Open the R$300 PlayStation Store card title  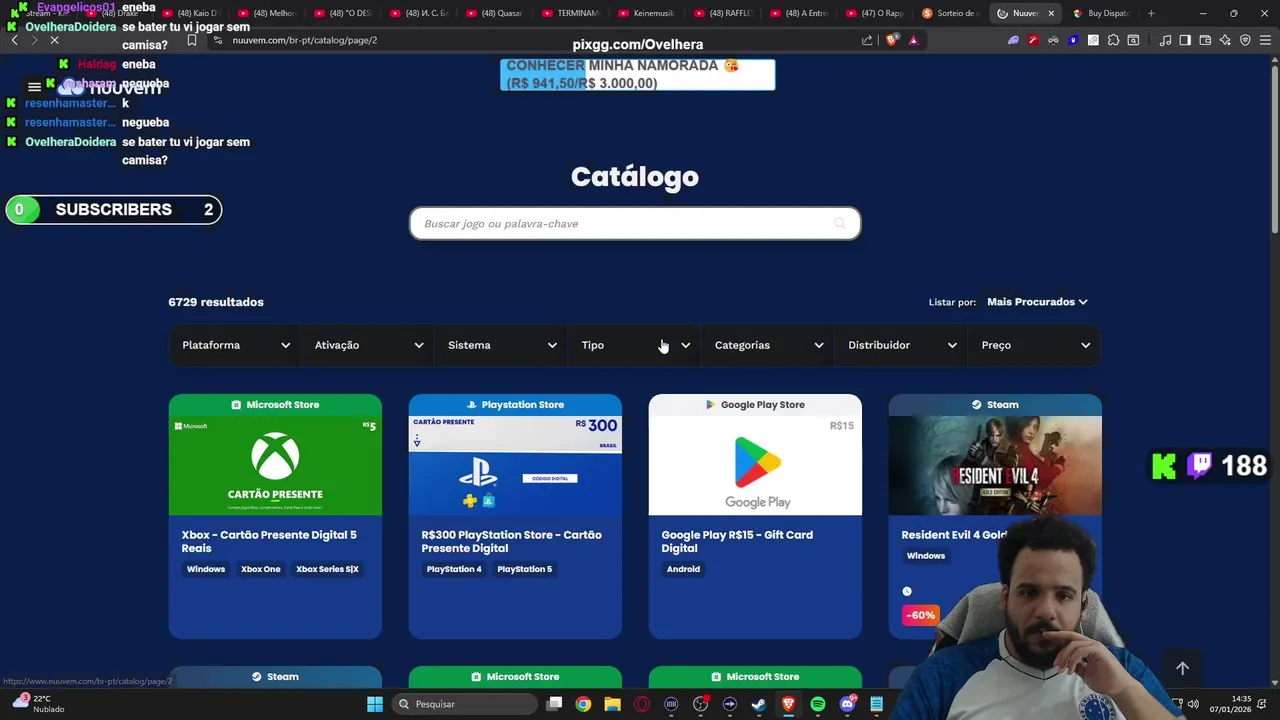pyautogui.click(x=511, y=541)
